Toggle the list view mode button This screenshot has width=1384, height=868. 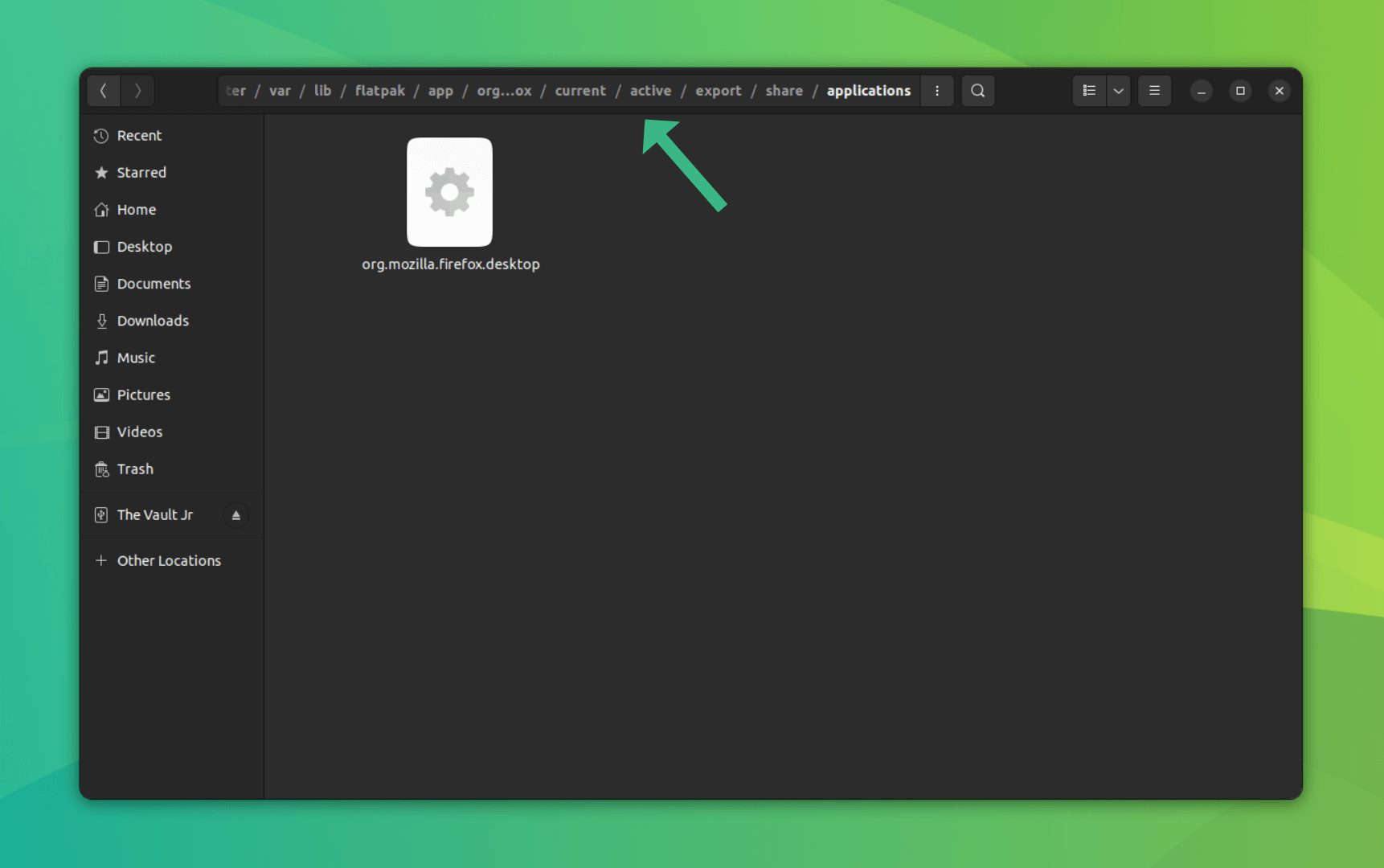[x=1089, y=90]
